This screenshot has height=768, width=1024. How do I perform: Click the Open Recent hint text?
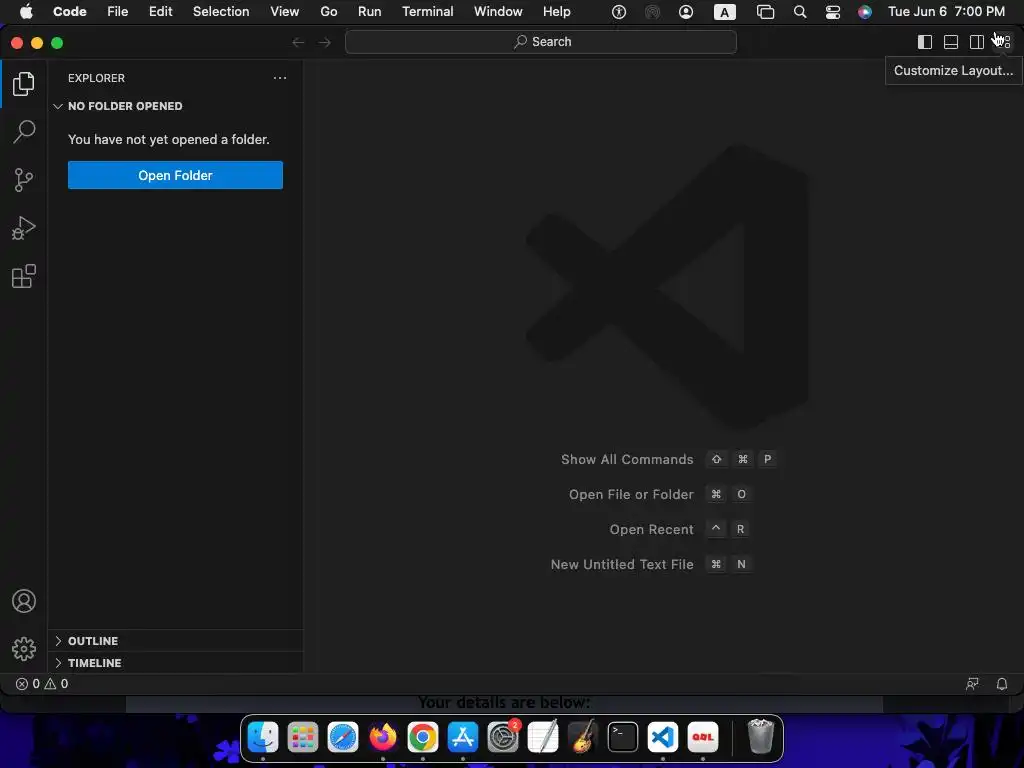(651, 530)
